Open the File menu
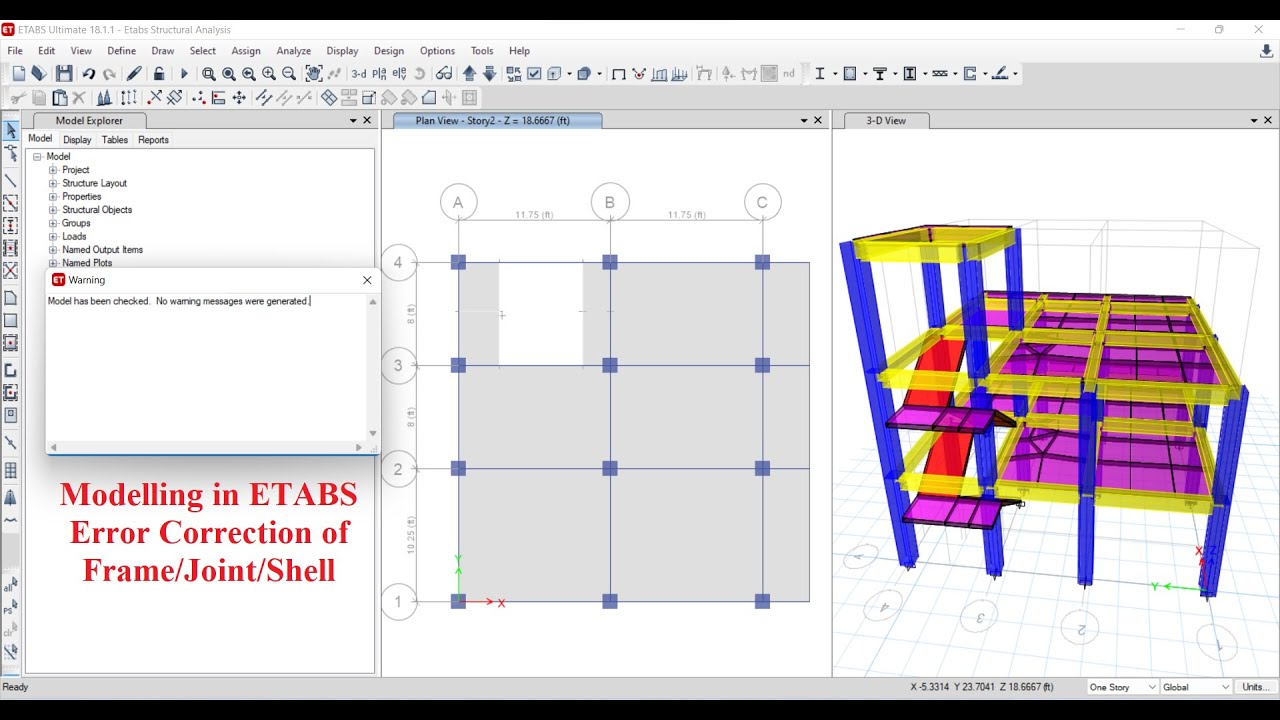This screenshot has width=1280, height=720. (15, 51)
